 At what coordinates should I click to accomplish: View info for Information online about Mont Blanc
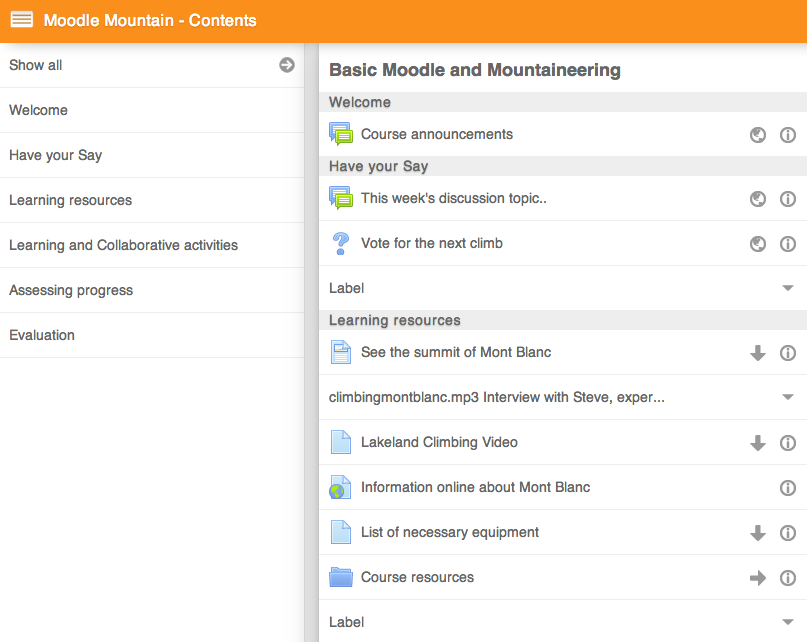point(787,488)
